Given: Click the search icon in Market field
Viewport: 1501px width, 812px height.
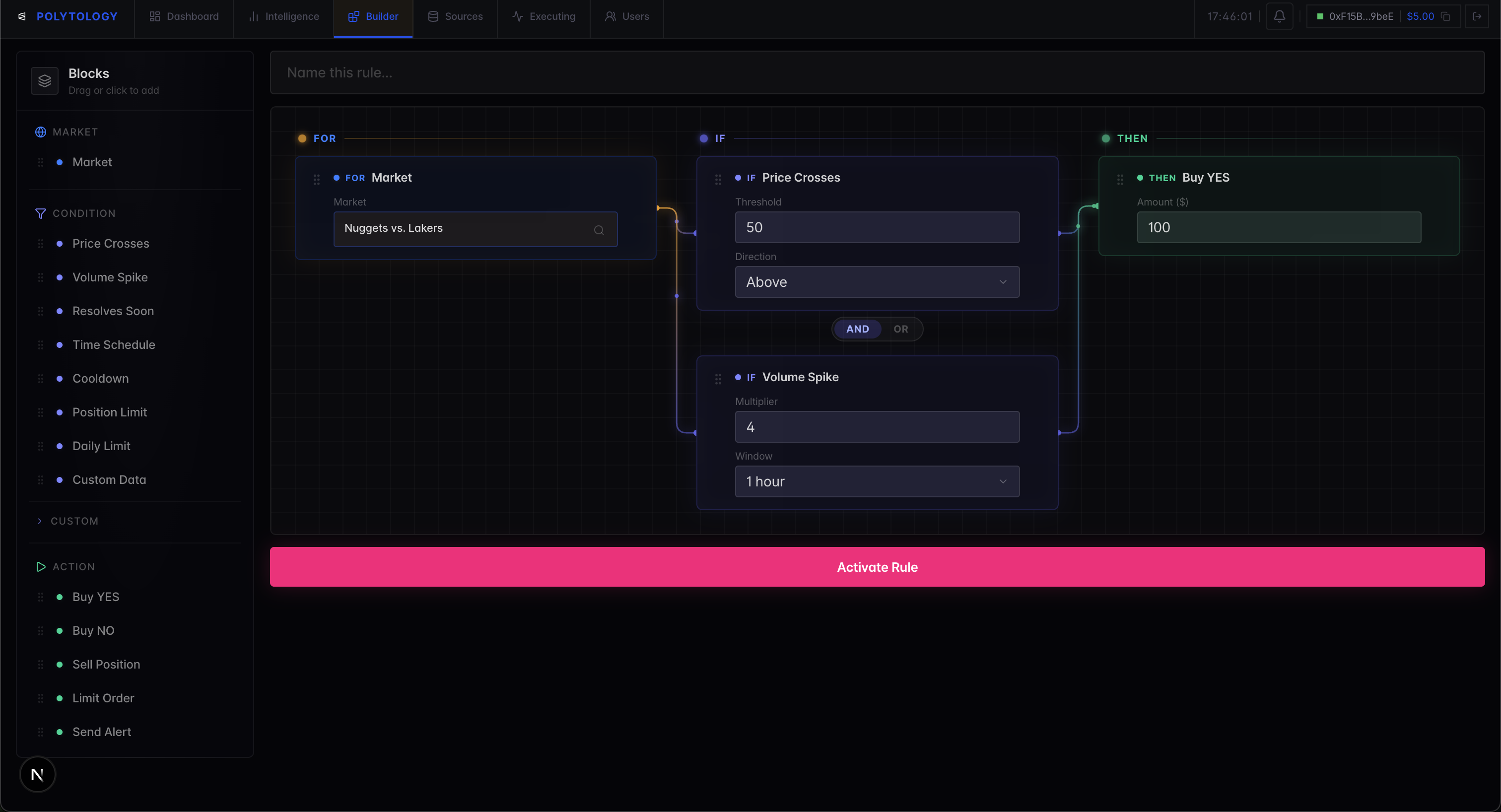Looking at the screenshot, I should click(599, 230).
